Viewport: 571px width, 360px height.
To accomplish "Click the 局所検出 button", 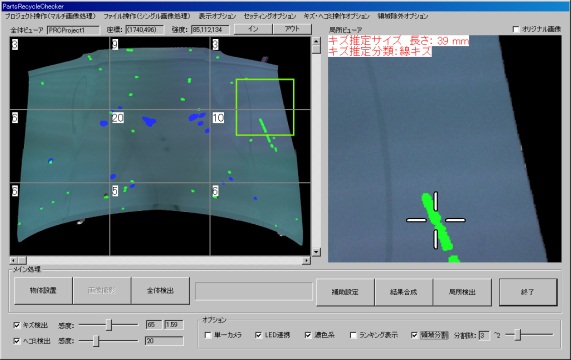I will tap(462, 292).
